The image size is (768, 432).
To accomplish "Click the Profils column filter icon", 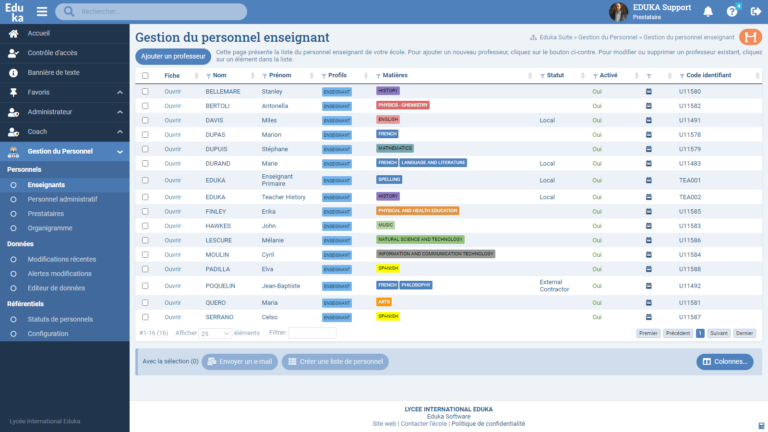I will pos(324,76).
